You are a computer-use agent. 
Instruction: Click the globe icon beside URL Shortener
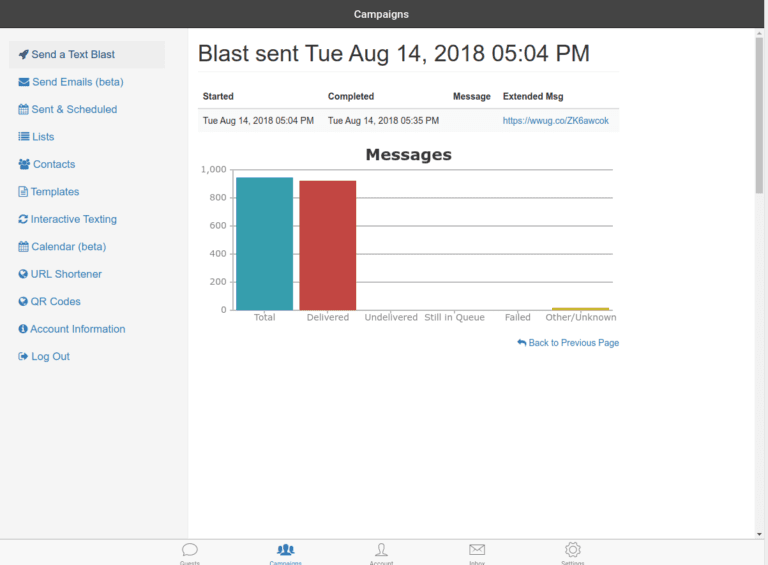click(x=23, y=274)
